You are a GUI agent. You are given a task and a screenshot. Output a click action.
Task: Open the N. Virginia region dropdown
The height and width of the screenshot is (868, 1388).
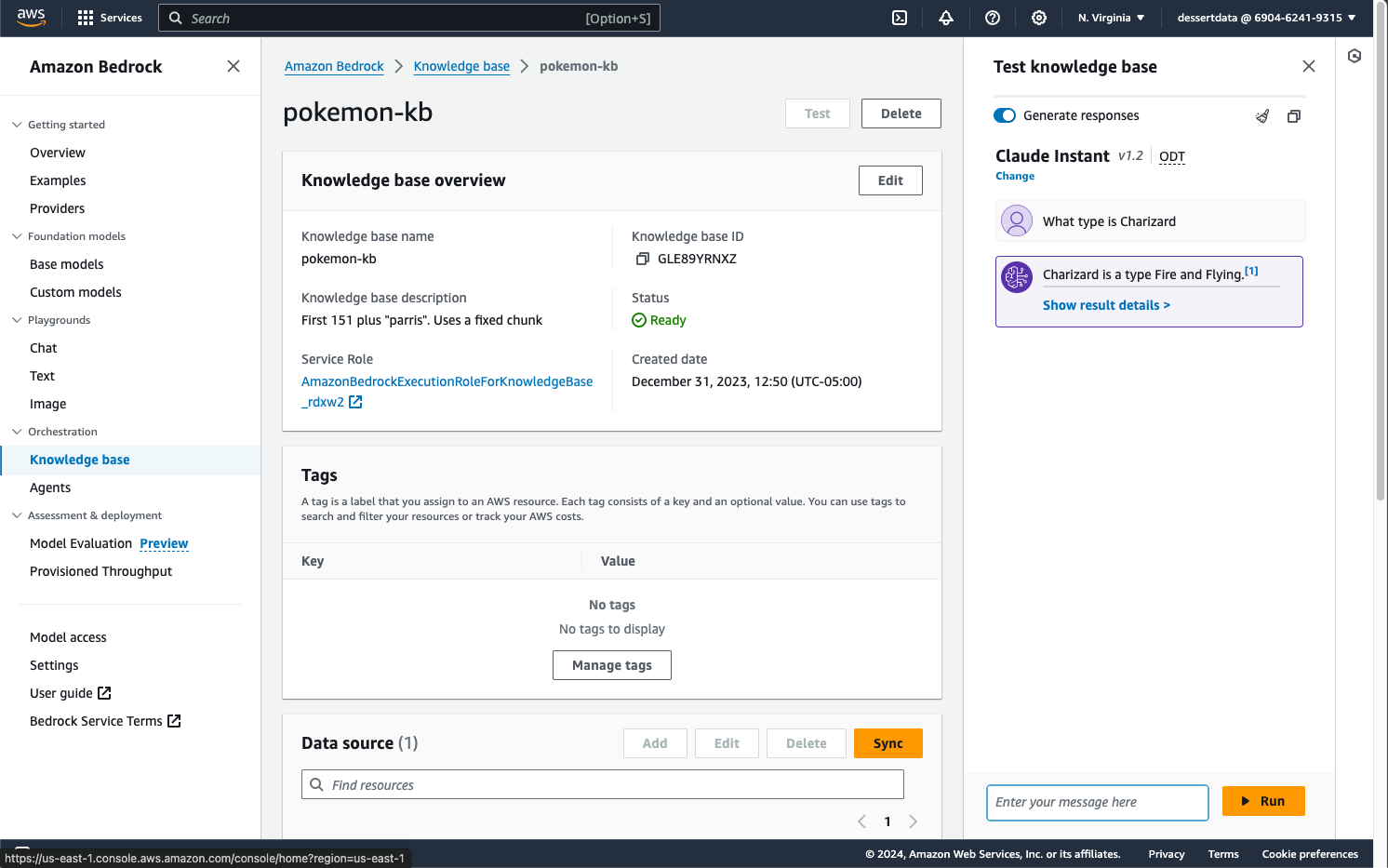tap(1111, 18)
